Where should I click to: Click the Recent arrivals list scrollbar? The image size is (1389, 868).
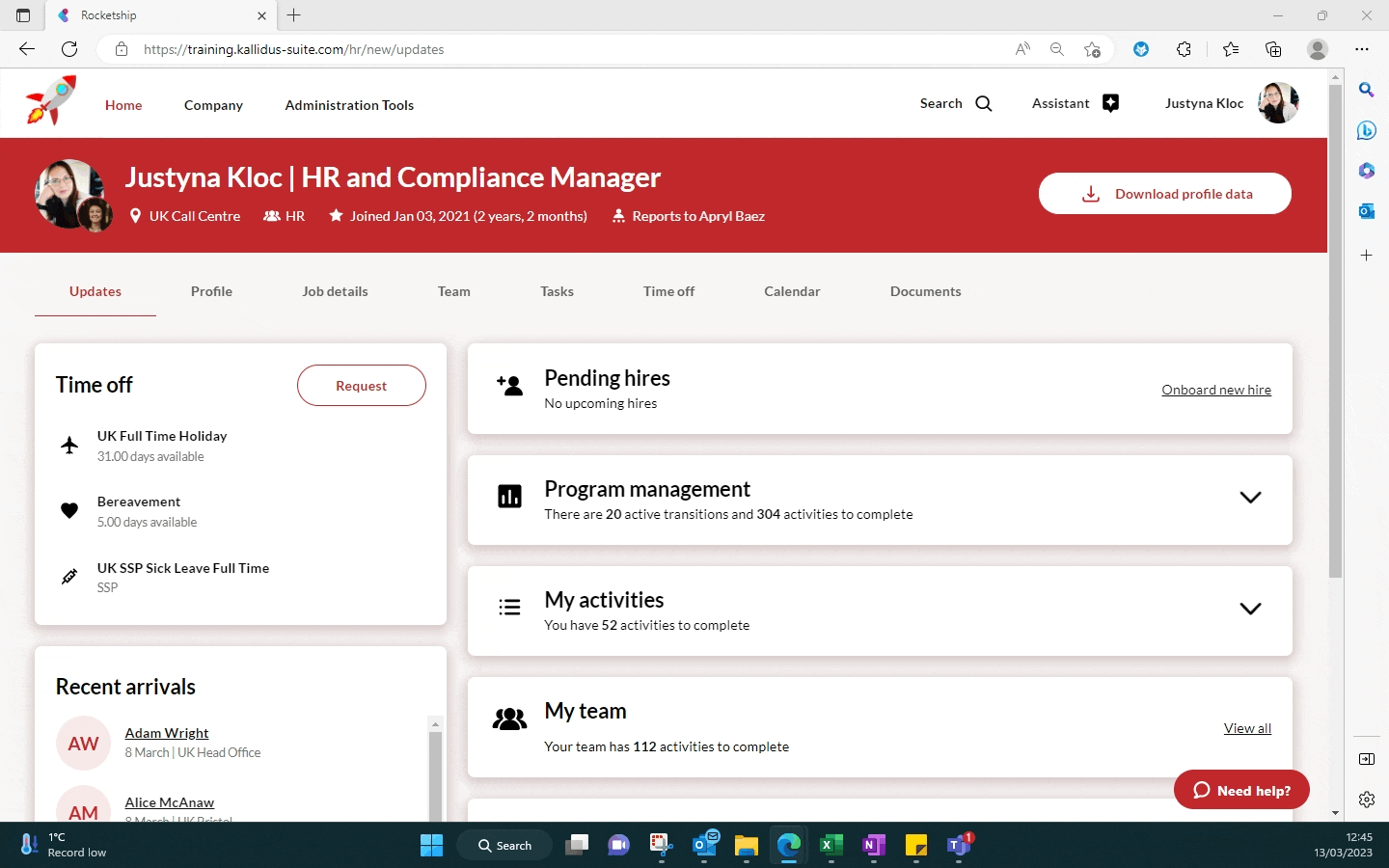pos(435,772)
